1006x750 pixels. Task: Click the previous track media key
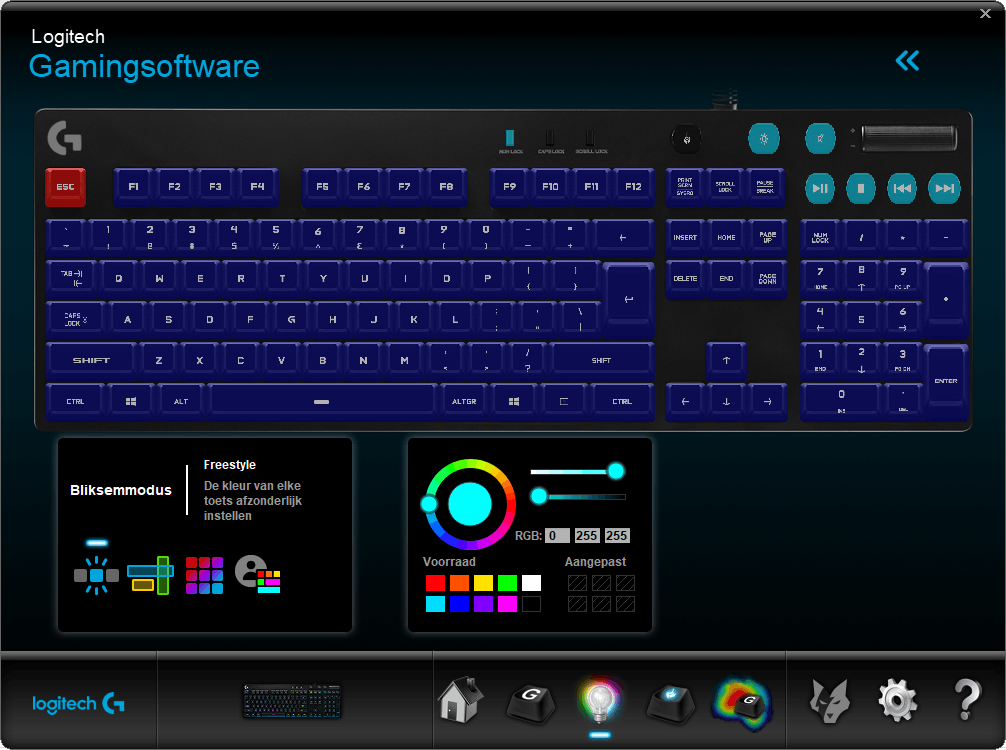point(902,189)
